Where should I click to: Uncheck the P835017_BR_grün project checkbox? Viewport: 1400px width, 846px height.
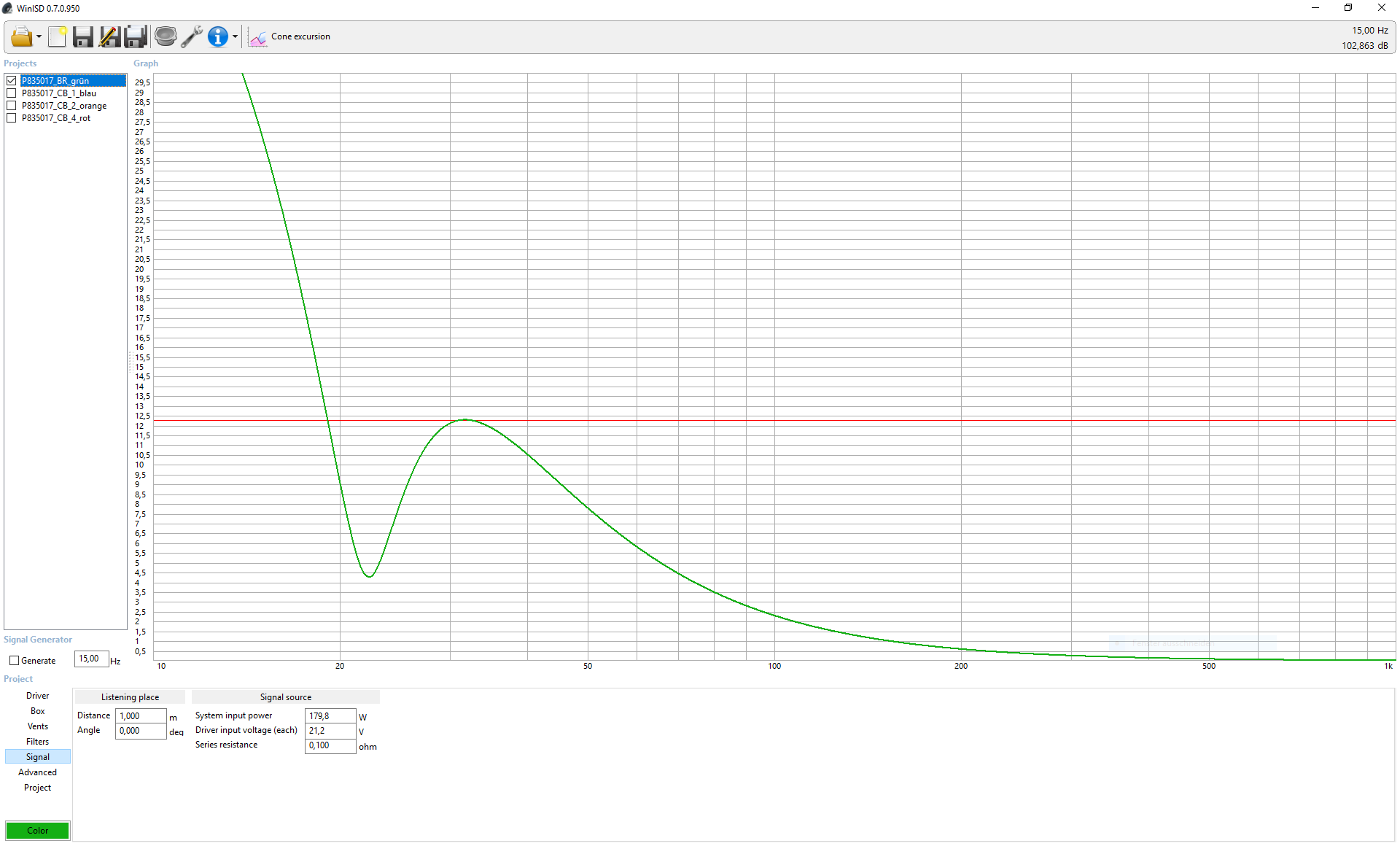(x=12, y=81)
